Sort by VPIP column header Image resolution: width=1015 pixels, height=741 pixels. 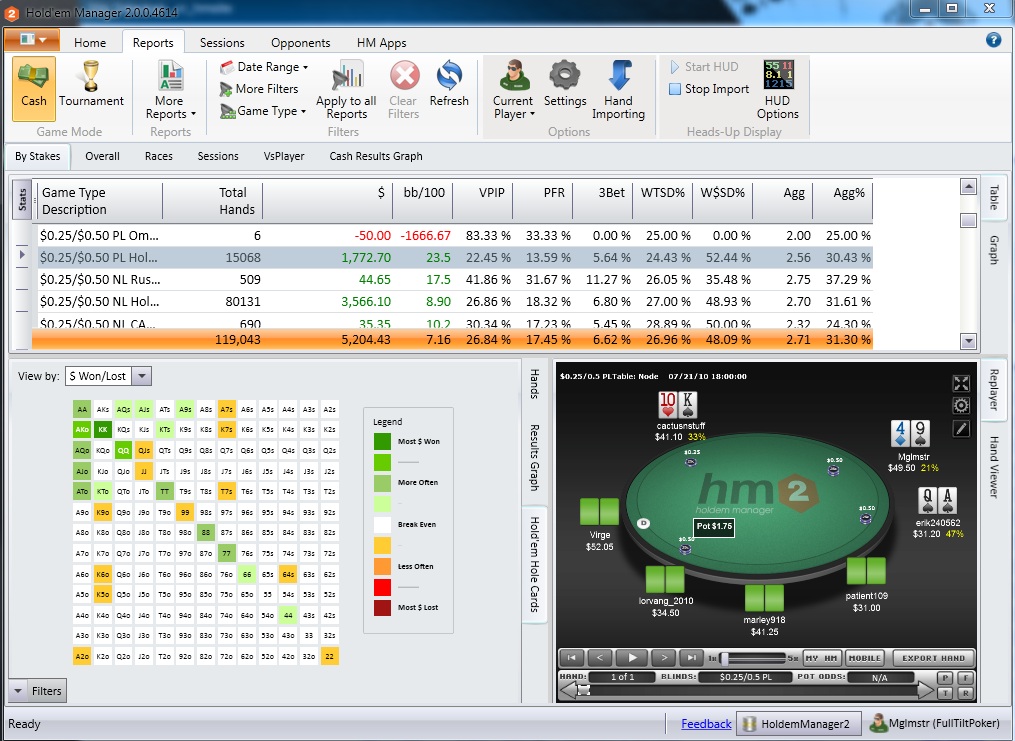483,201
